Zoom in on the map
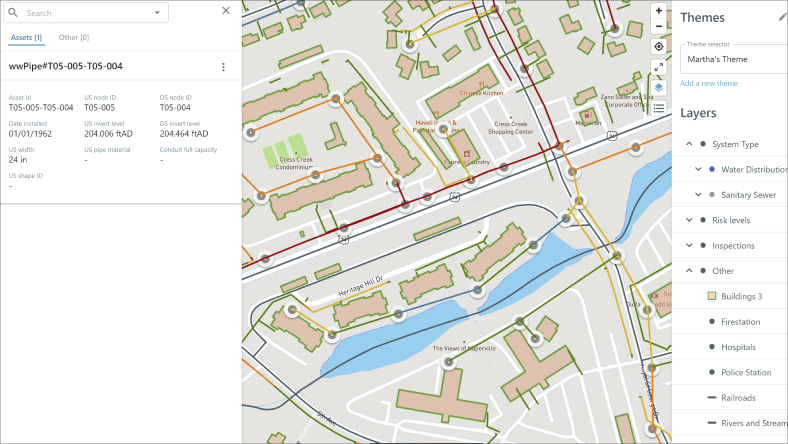The height and width of the screenshot is (444, 788). click(659, 11)
